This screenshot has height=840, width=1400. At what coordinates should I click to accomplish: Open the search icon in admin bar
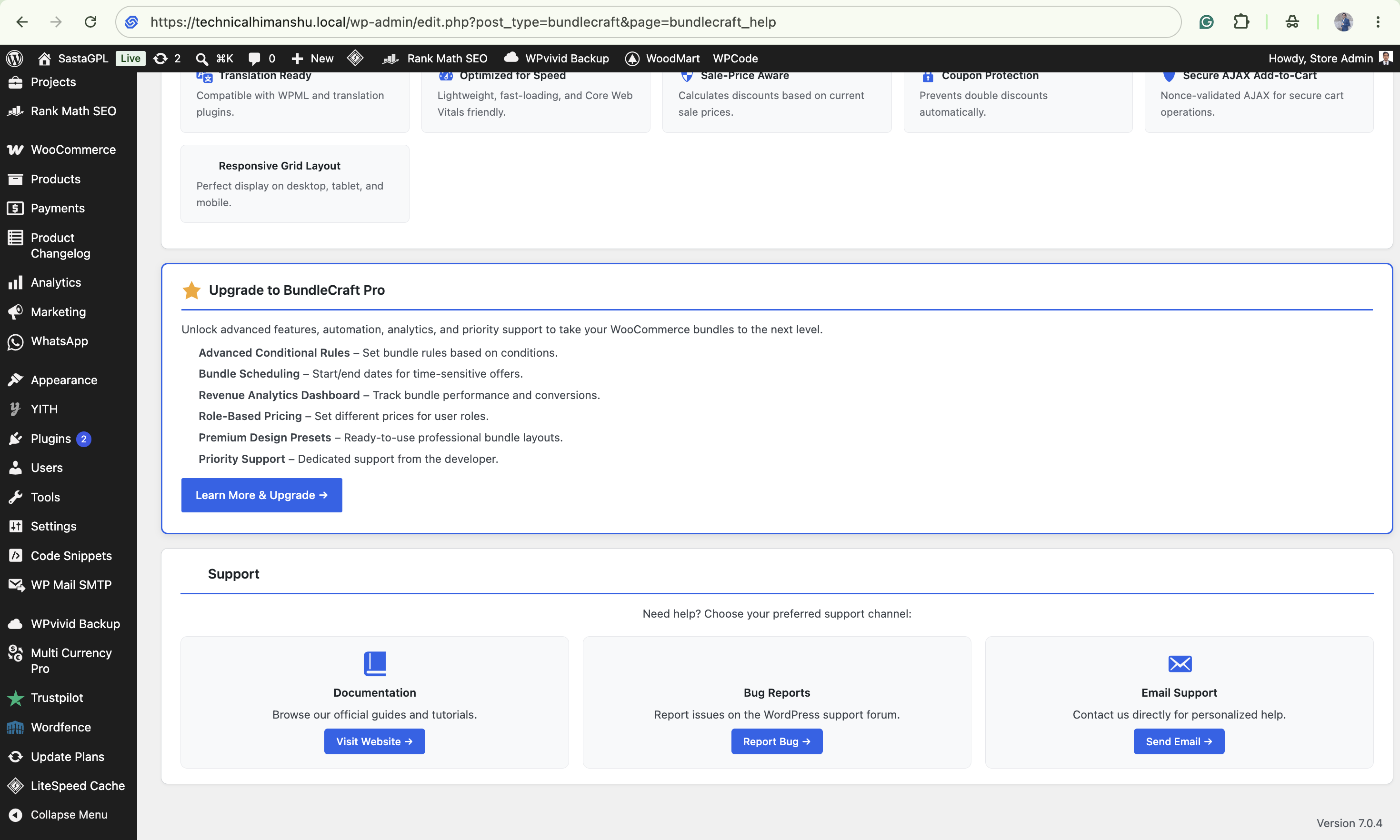[x=201, y=58]
